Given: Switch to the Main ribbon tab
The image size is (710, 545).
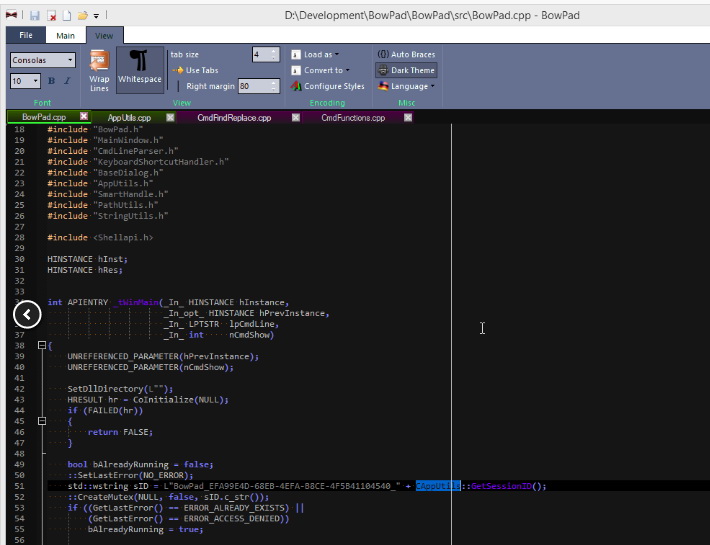Looking at the screenshot, I should click(x=65, y=35).
